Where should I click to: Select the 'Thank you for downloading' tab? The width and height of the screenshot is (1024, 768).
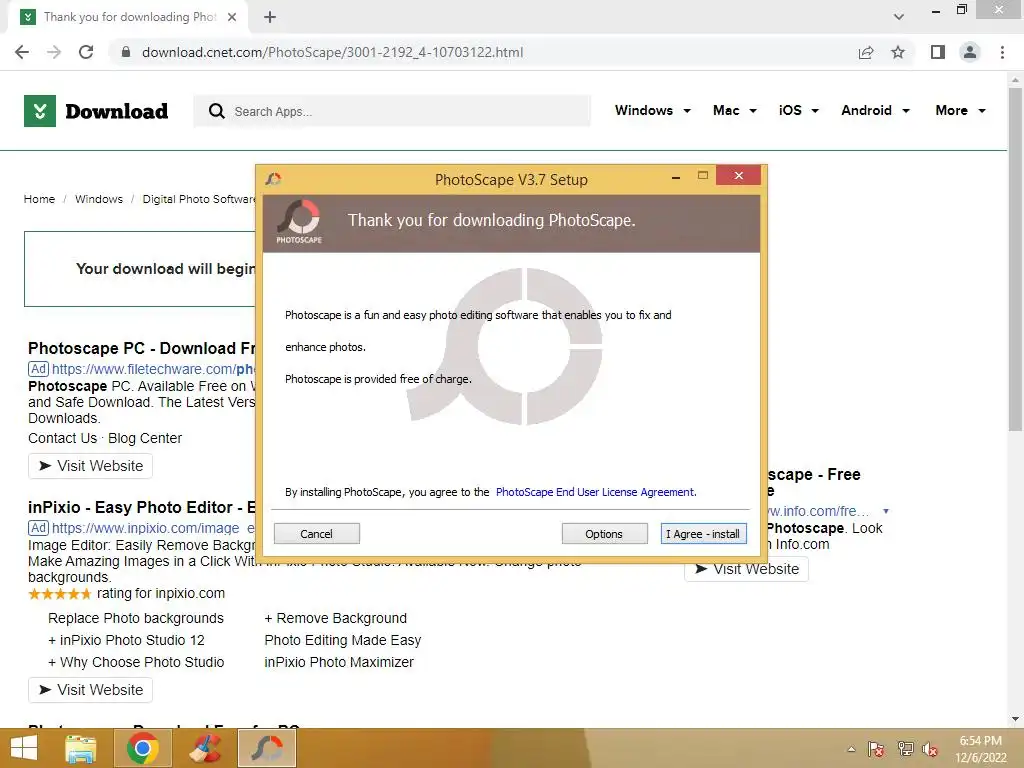pyautogui.click(x=127, y=17)
